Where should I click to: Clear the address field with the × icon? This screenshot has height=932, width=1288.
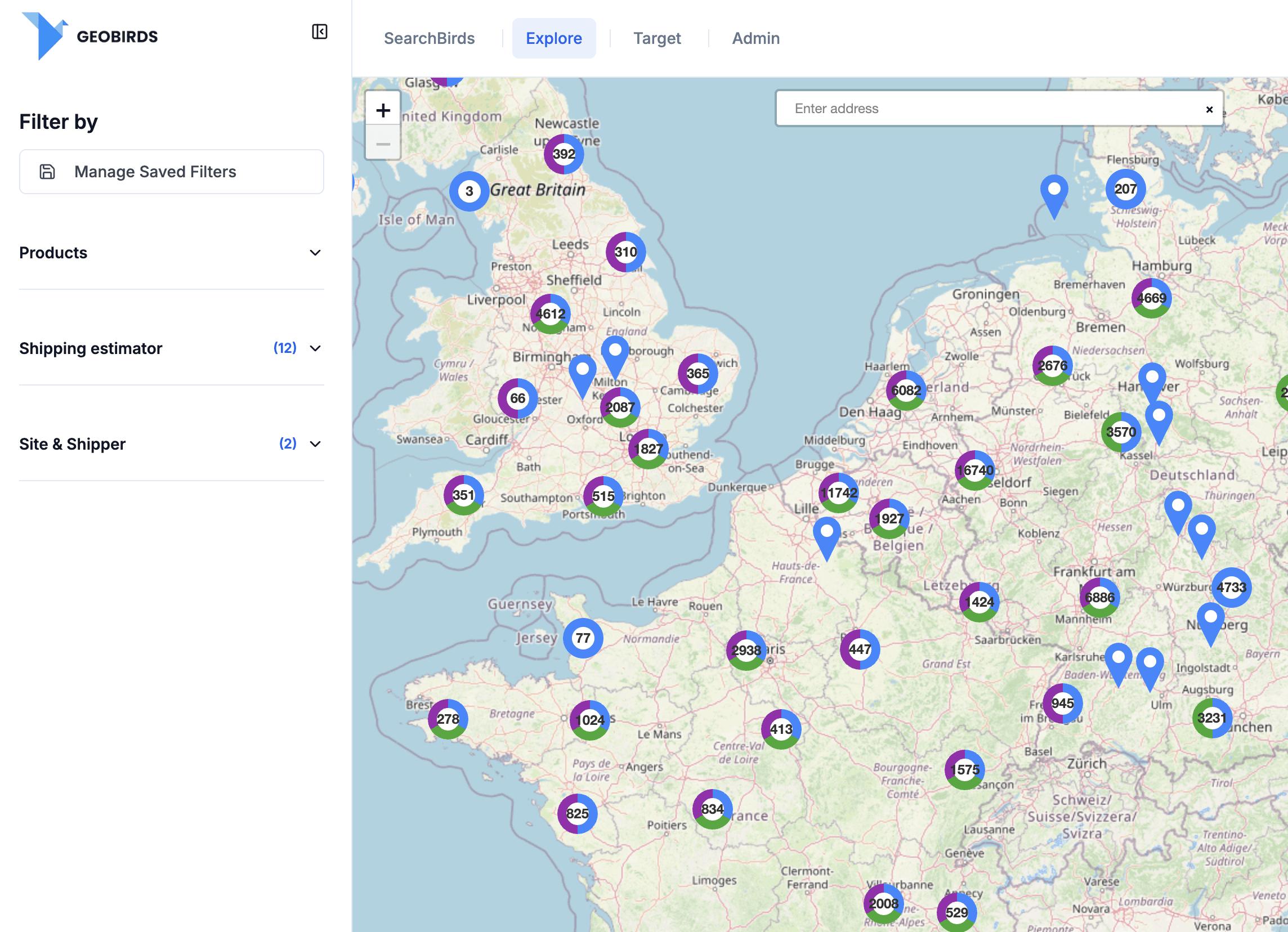(x=1210, y=109)
